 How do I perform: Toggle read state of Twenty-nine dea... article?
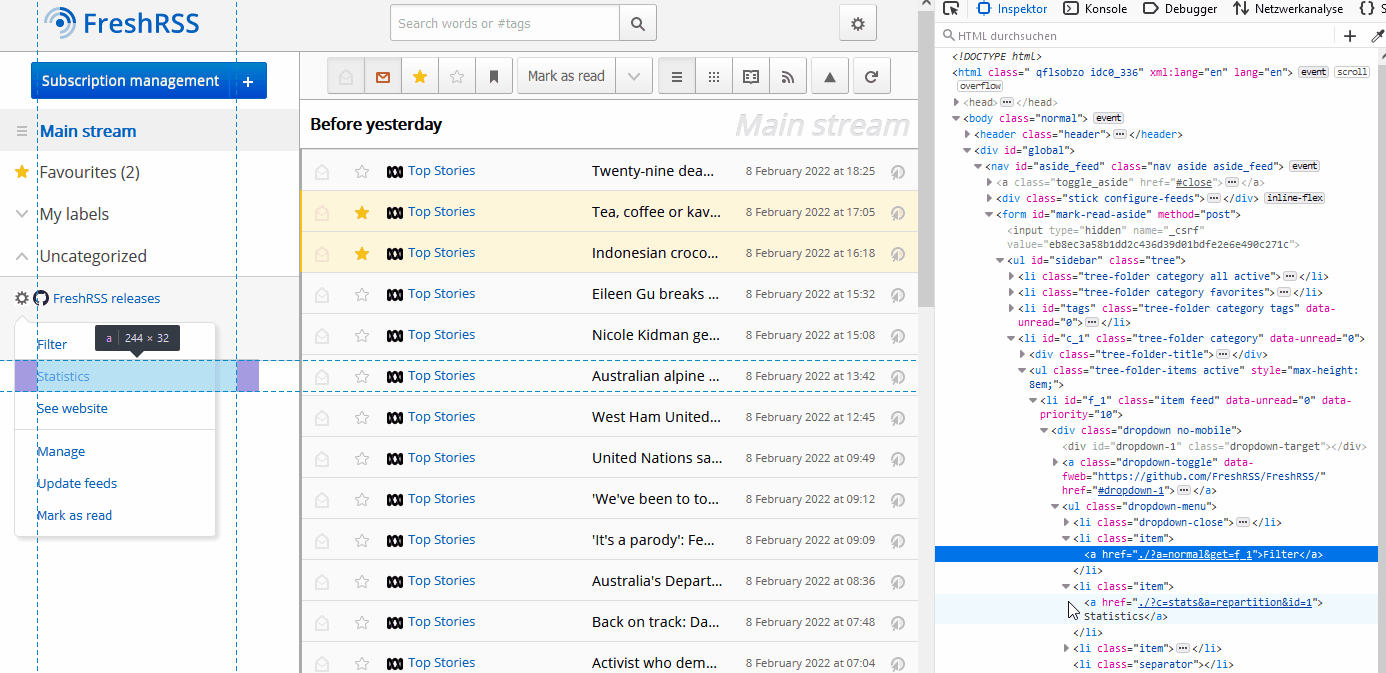pos(322,171)
